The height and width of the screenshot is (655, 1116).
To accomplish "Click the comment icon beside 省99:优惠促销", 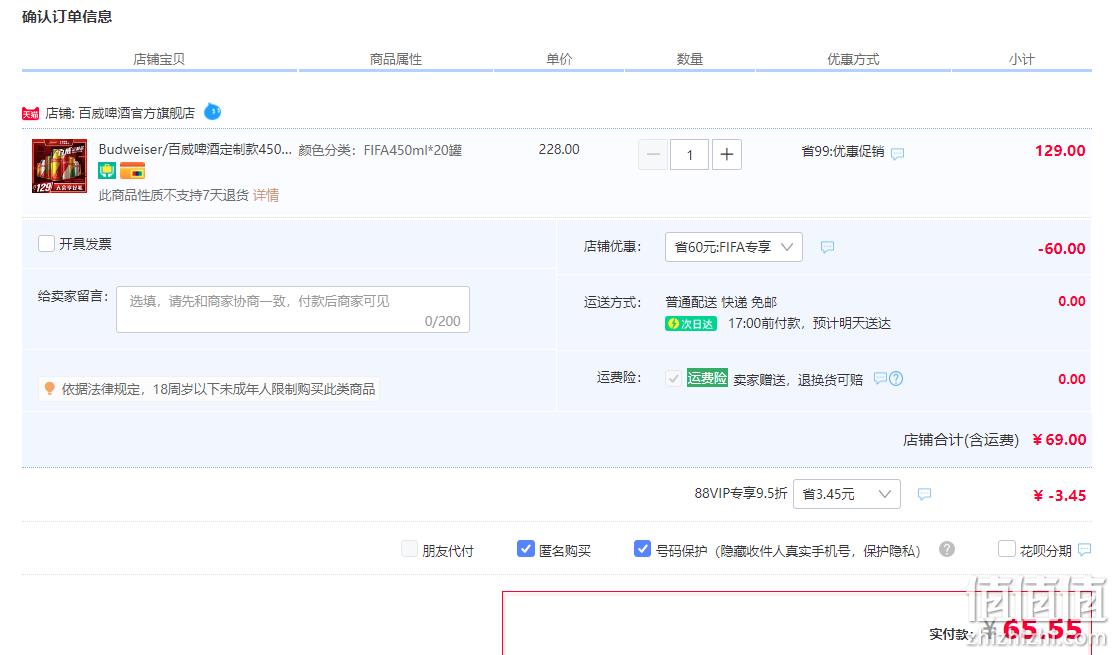I will pyautogui.click(x=898, y=153).
